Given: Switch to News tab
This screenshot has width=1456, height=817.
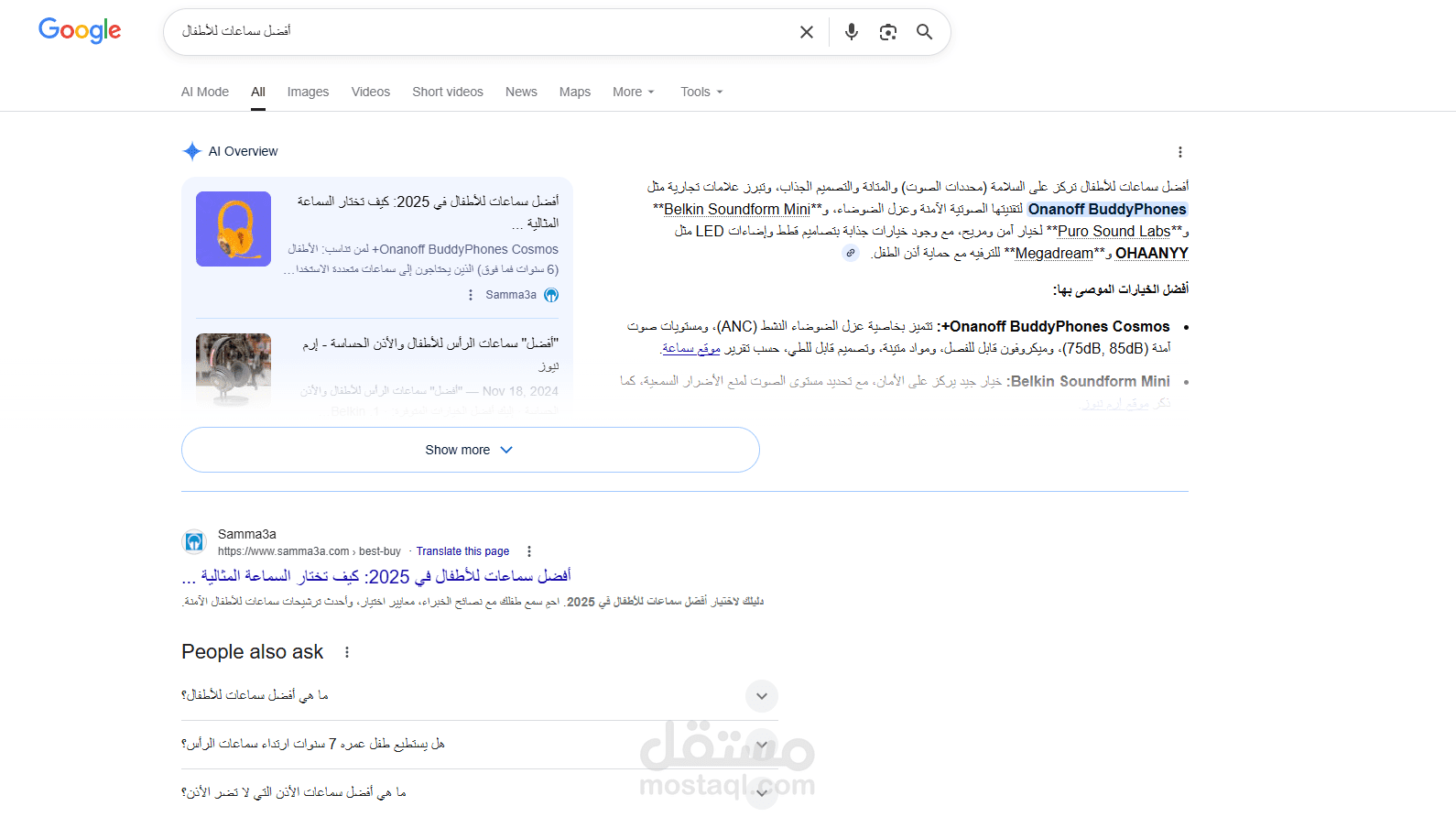Looking at the screenshot, I should pyautogui.click(x=521, y=92).
